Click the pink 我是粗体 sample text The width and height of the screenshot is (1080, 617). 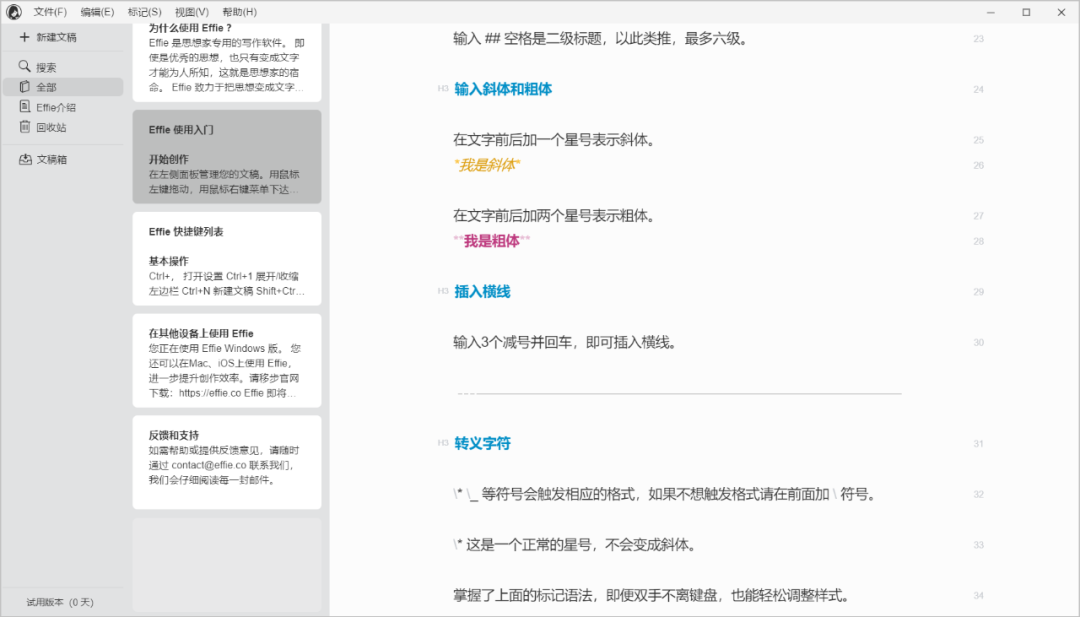tap(491, 241)
